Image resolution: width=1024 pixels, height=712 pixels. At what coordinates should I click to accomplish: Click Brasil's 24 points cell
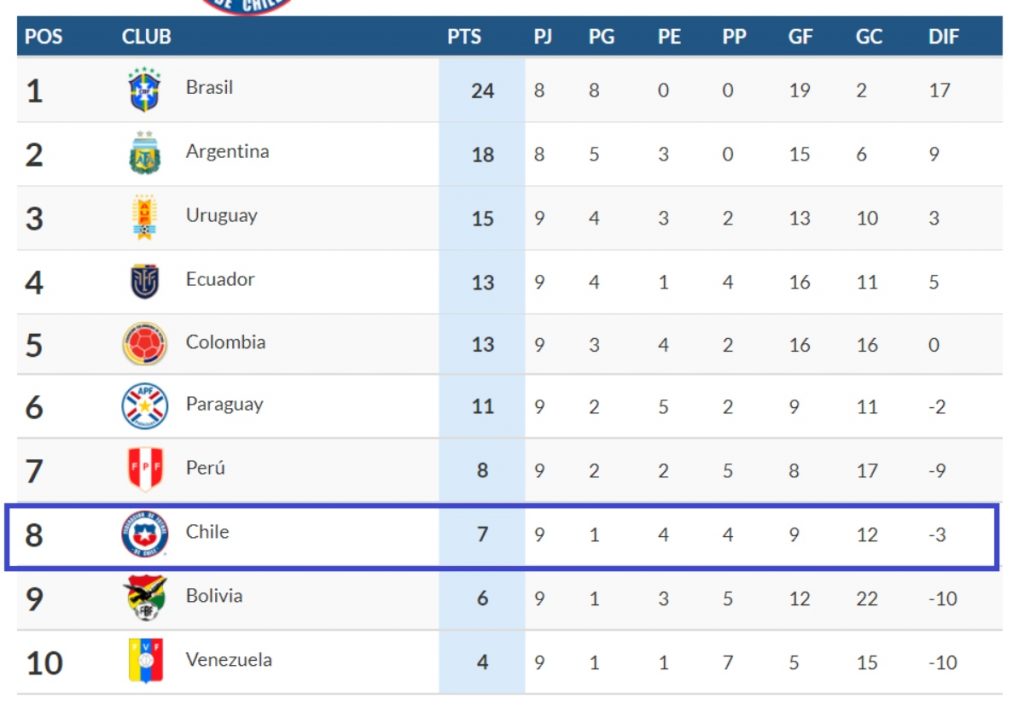tap(482, 91)
